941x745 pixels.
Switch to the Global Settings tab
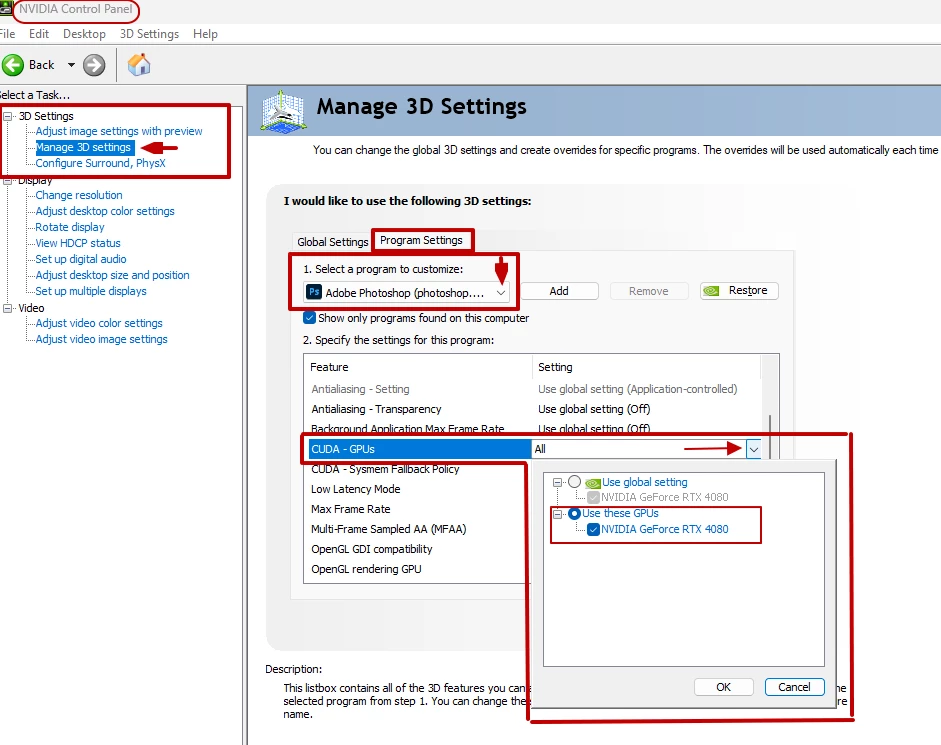click(x=332, y=242)
